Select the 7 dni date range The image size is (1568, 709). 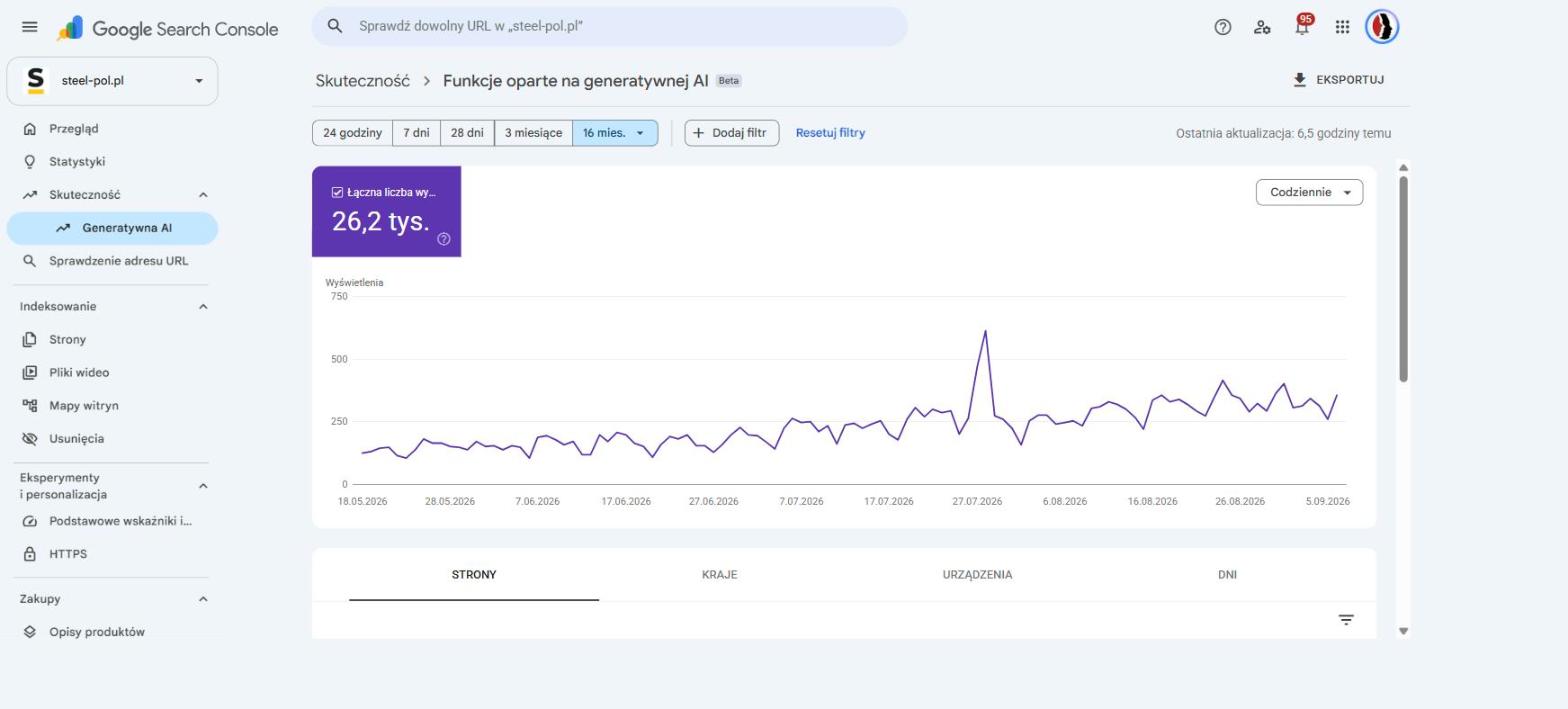416,133
